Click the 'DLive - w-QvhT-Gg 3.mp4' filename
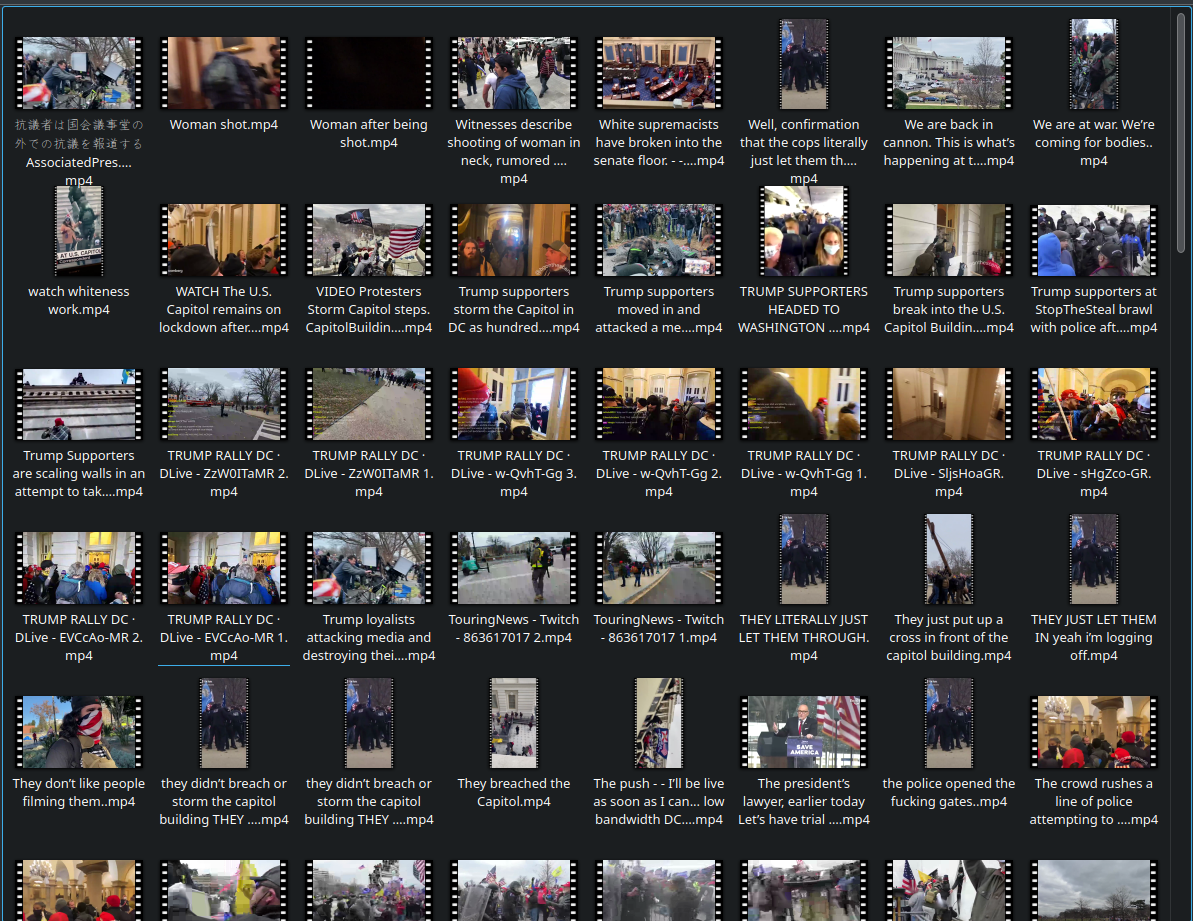Screen dimensions: 1193x921 (x=514, y=474)
